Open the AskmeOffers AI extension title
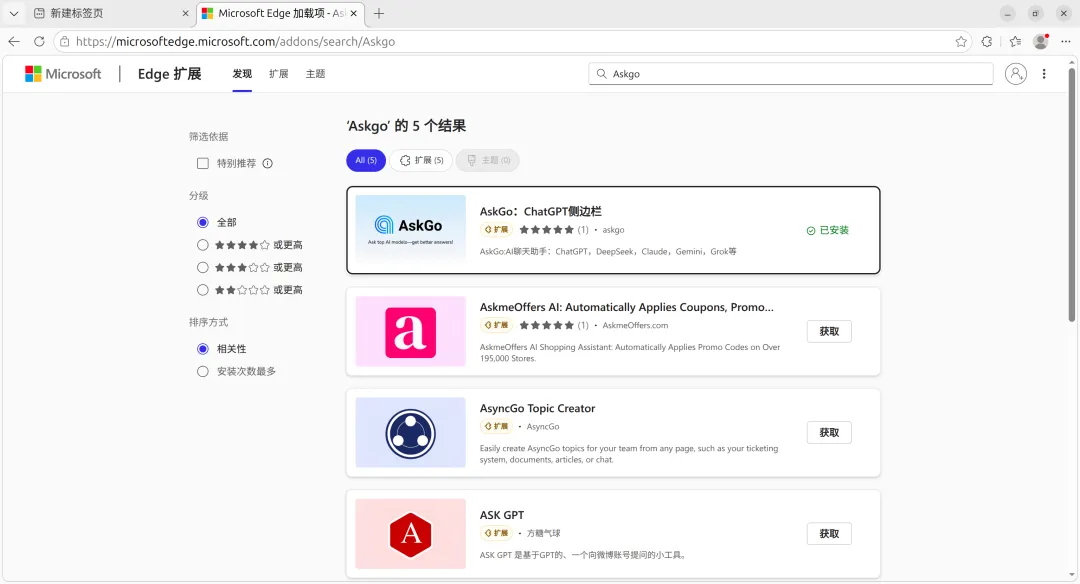 (626, 307)
